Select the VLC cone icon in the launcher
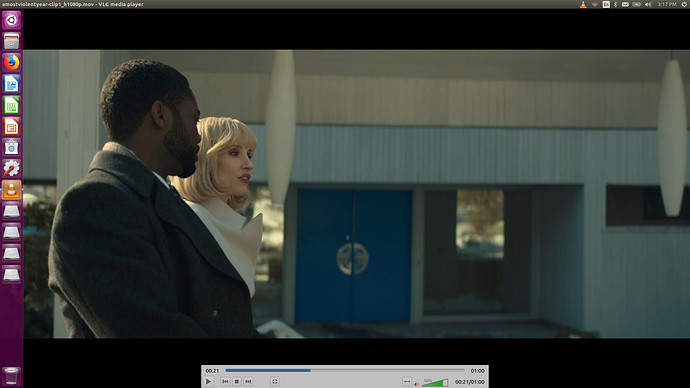The image size is (690, 388). click(x=11, y=190)
